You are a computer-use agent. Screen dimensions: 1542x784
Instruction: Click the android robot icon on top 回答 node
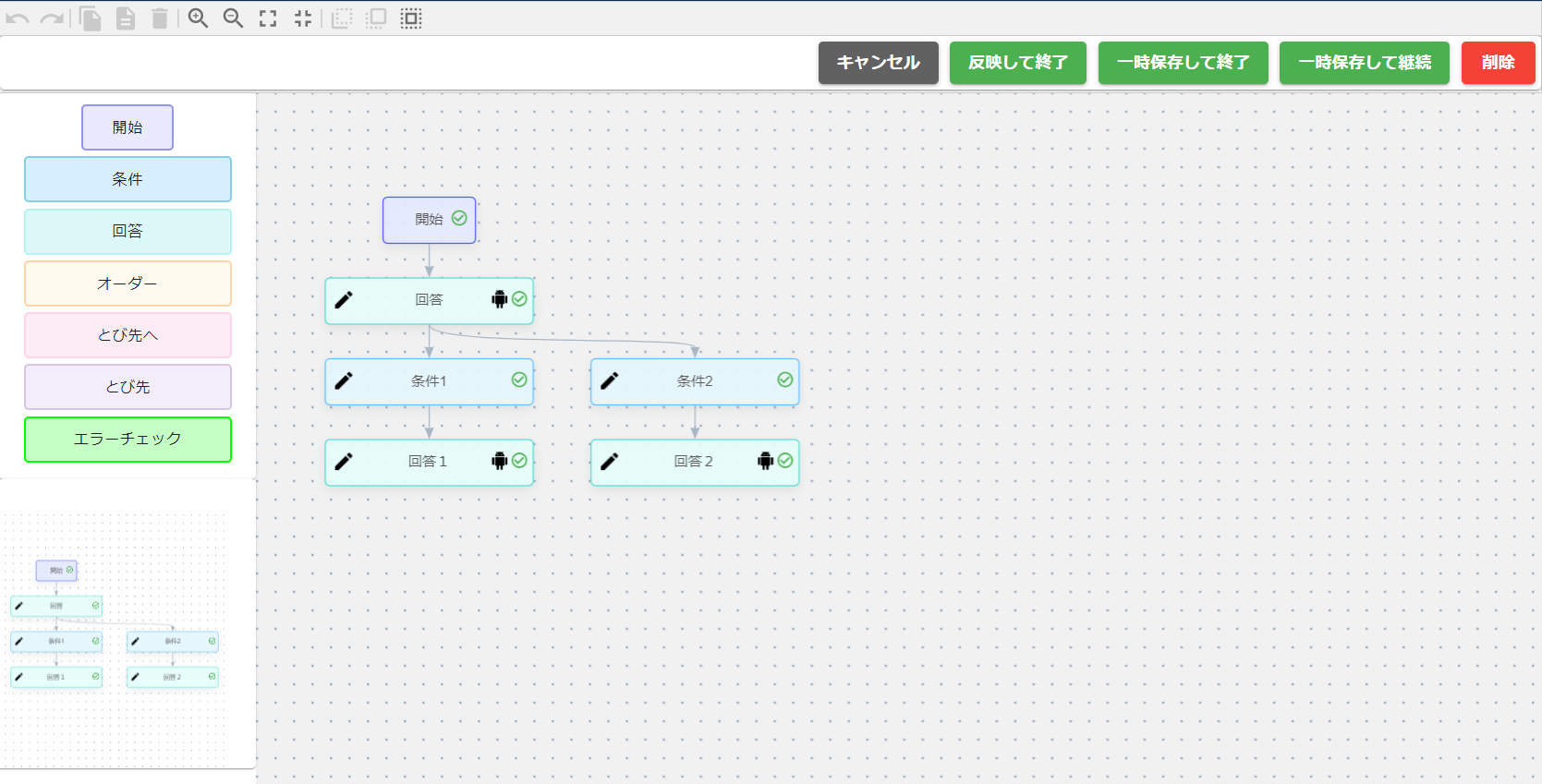[x=500, y=299]
